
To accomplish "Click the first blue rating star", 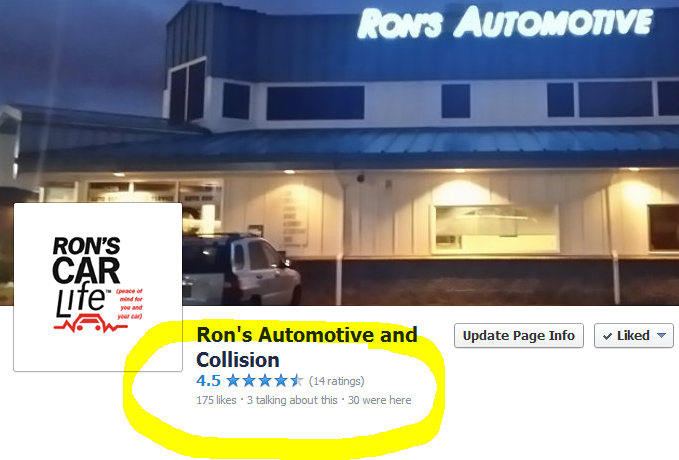I will pos(233,381).
